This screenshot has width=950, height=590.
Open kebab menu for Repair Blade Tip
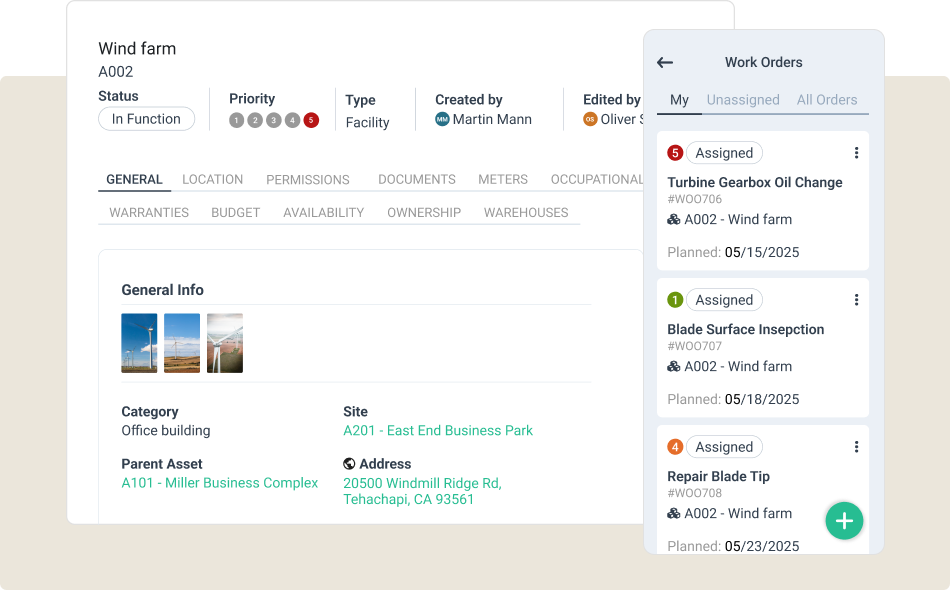click(856, 447)
